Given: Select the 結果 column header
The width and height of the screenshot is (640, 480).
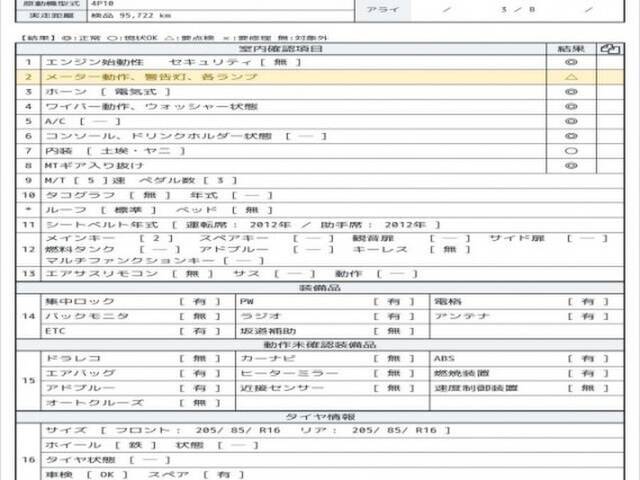Looking at the screenshot, I should [571, 49].
